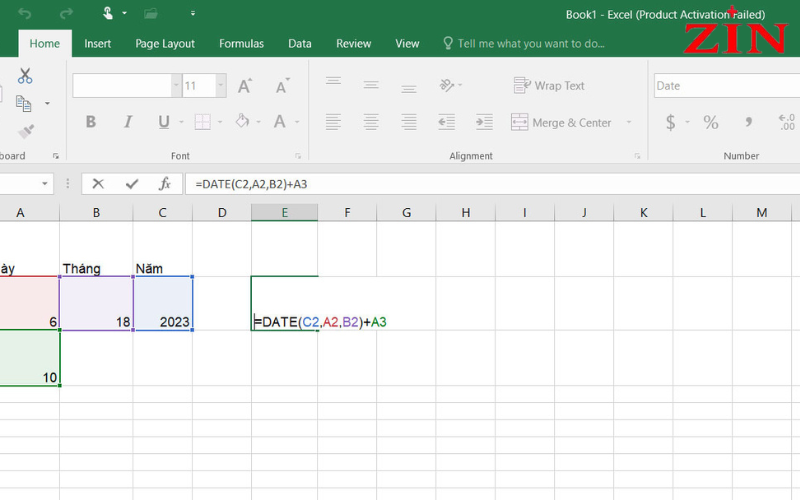Screen dimensions: 800x500
Task: Open the View tab
Action: pyautogui.click(x=407, y=44)
